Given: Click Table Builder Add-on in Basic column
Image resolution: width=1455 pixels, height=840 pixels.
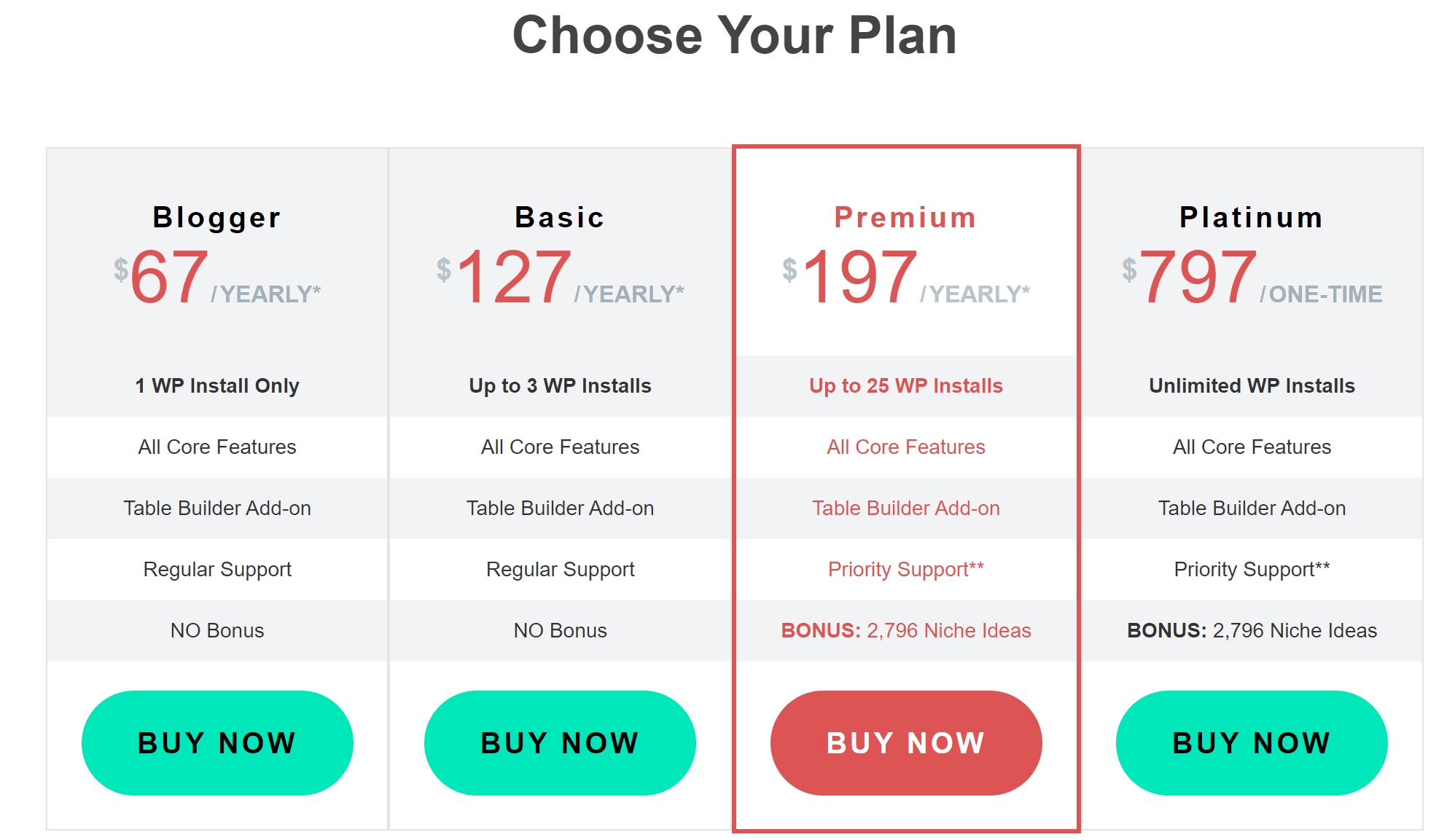Looking at the screenshot, I should coord(560,509).
